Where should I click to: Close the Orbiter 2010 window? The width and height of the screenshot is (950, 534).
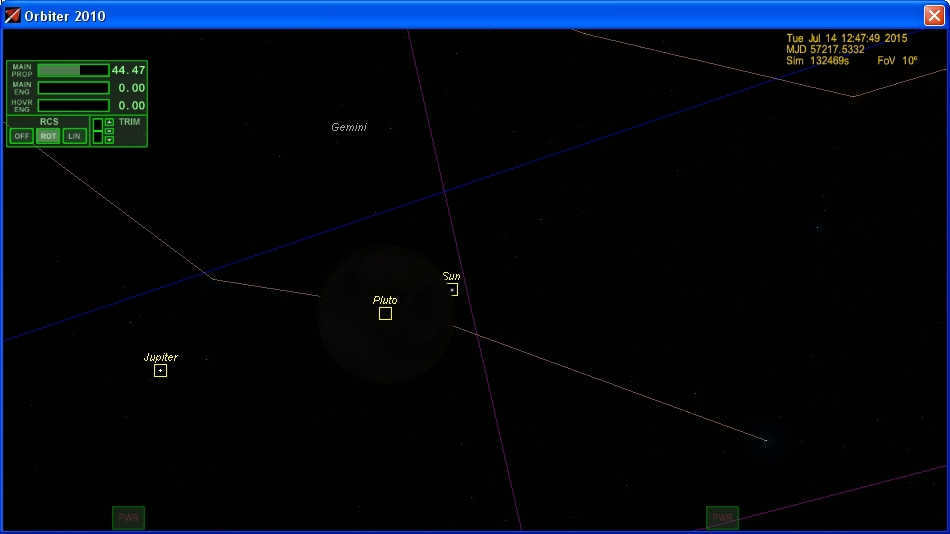(934, 15)
